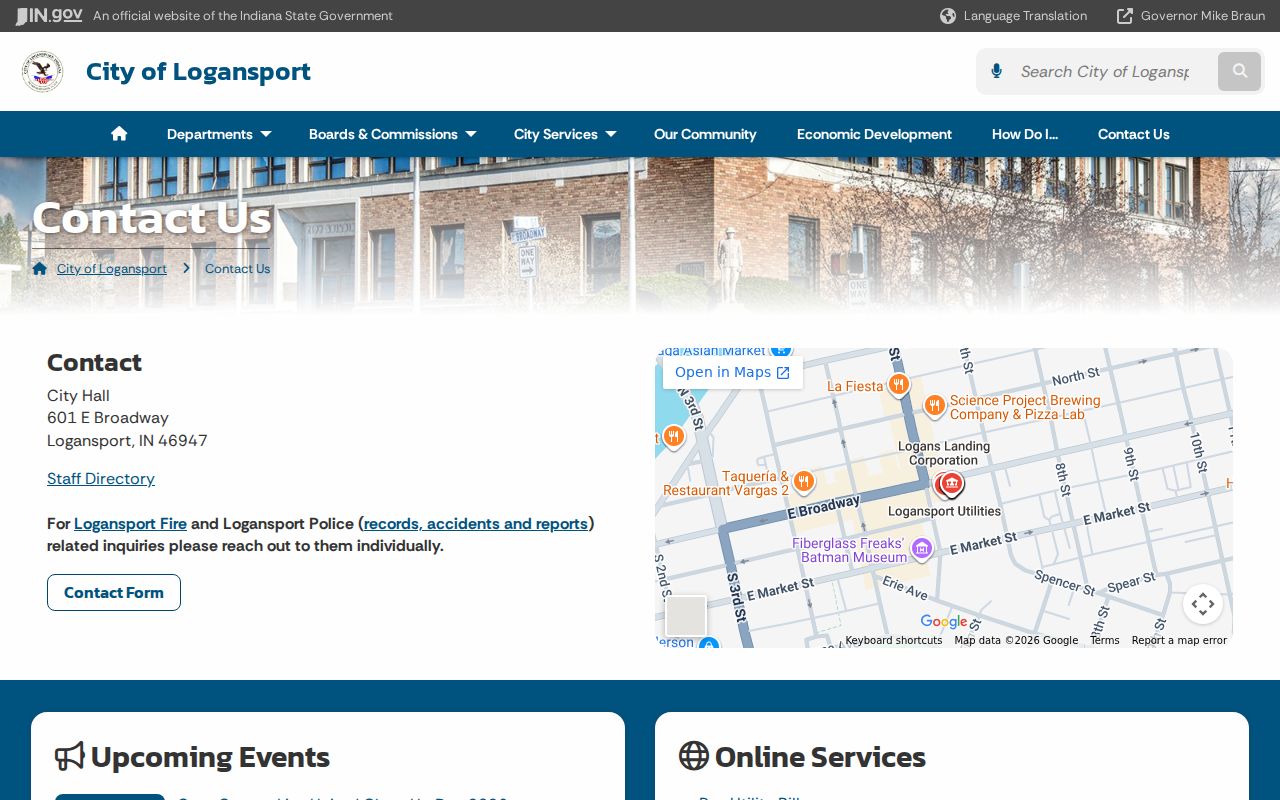Open the map camera controls button
The width and height of the screenshot is (1280, 800).
(1203, 604)
